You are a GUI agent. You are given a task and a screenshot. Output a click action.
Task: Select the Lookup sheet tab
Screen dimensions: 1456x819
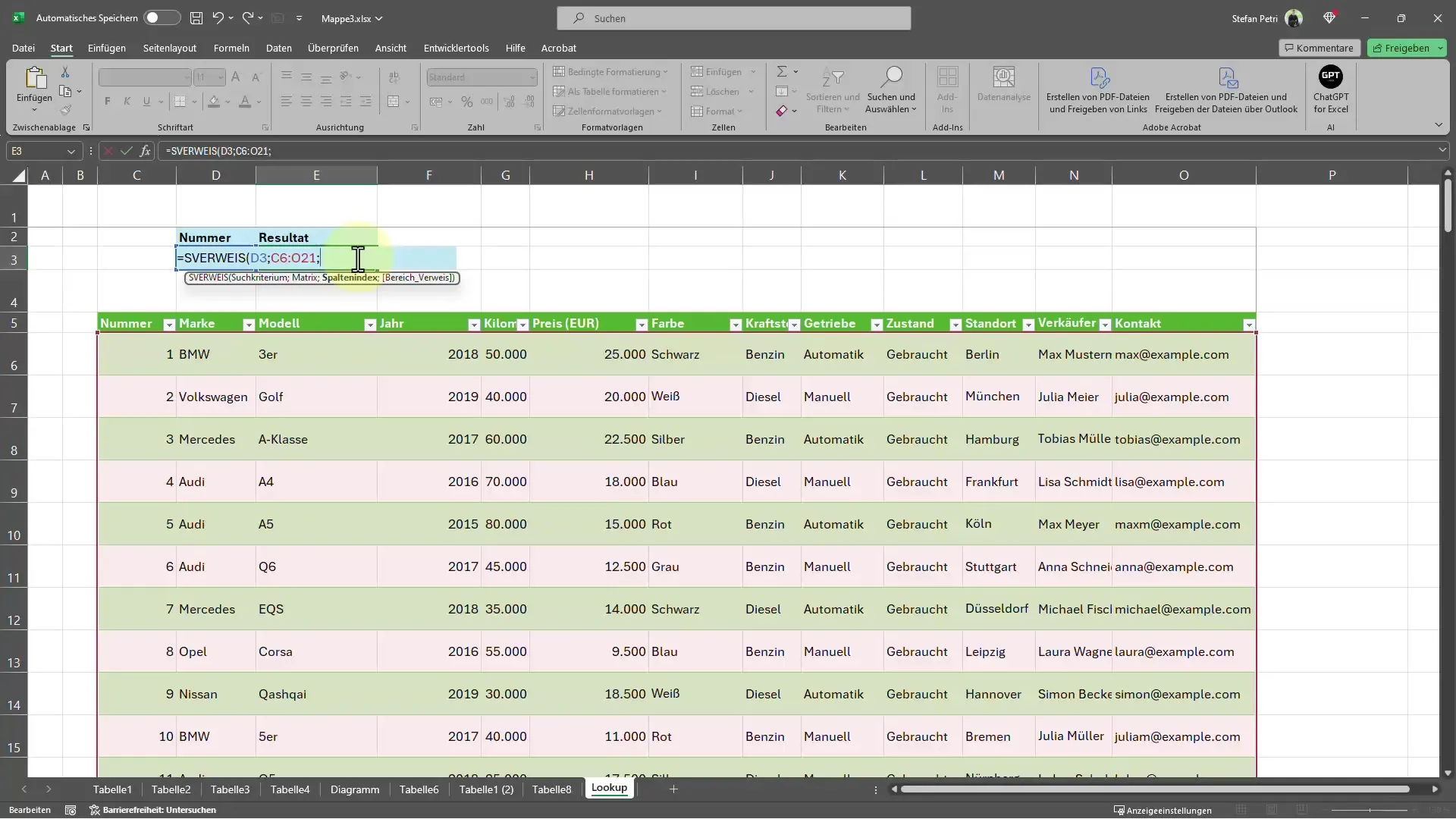click(x=608, y=788)
